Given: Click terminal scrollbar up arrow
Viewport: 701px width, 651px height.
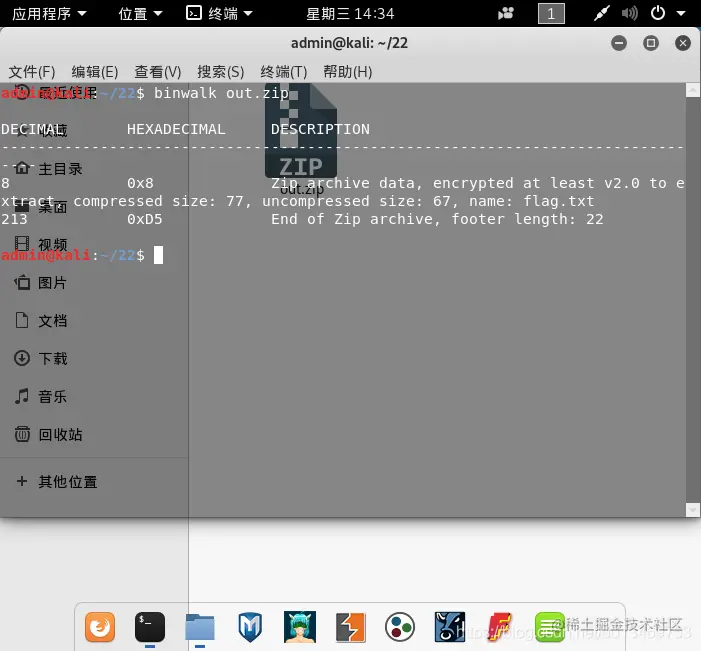Looking at the screenshot, I should coord(693,90).
